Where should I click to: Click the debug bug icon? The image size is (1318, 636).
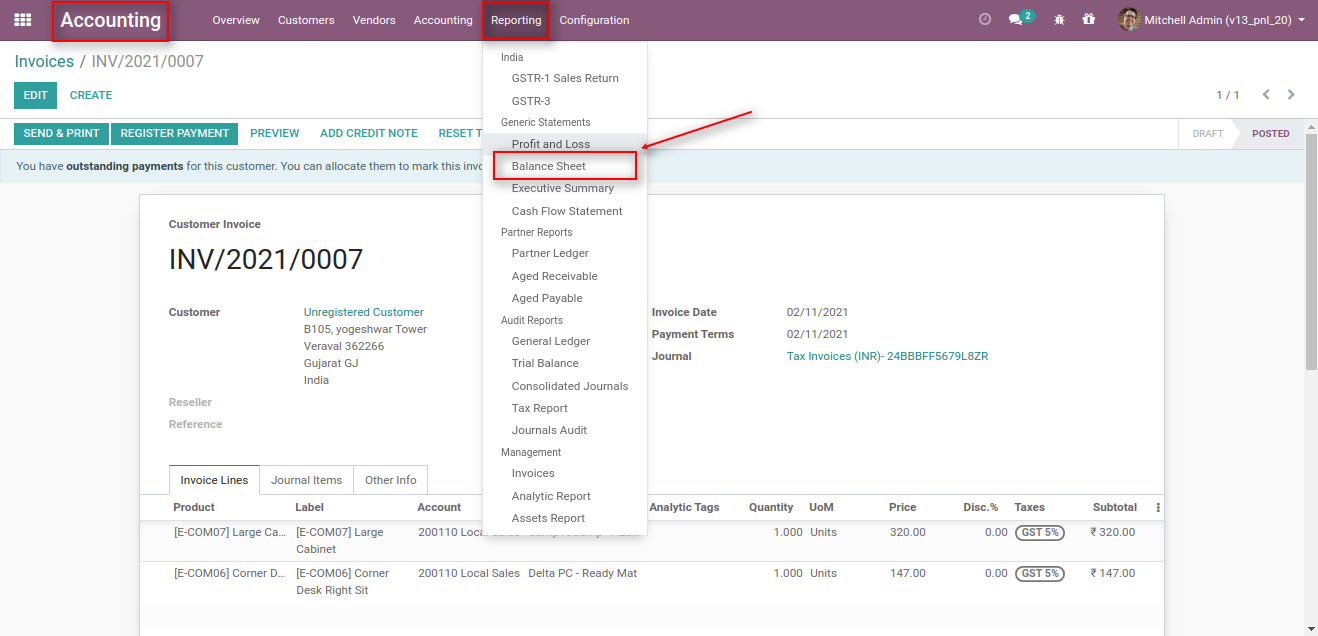[x=1058, y=19]
